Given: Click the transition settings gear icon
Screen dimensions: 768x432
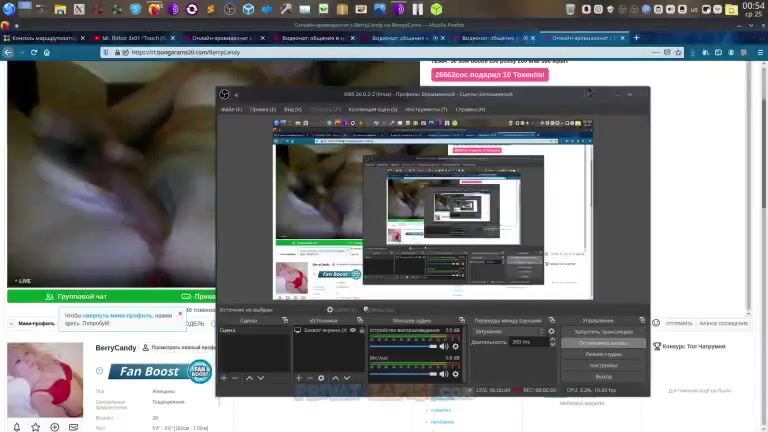Looking at the screenshot, I should point(551,331).
